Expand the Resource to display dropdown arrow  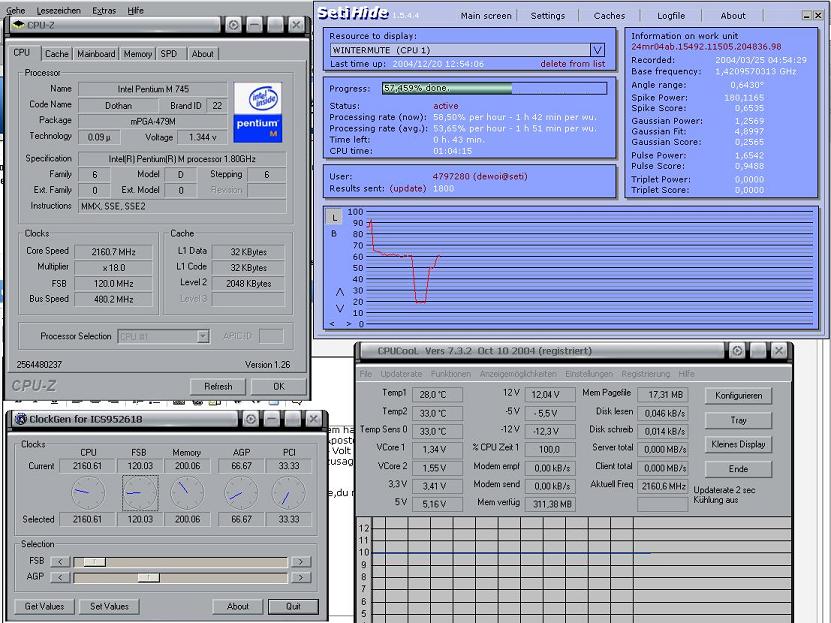click(x=597, y=50)
